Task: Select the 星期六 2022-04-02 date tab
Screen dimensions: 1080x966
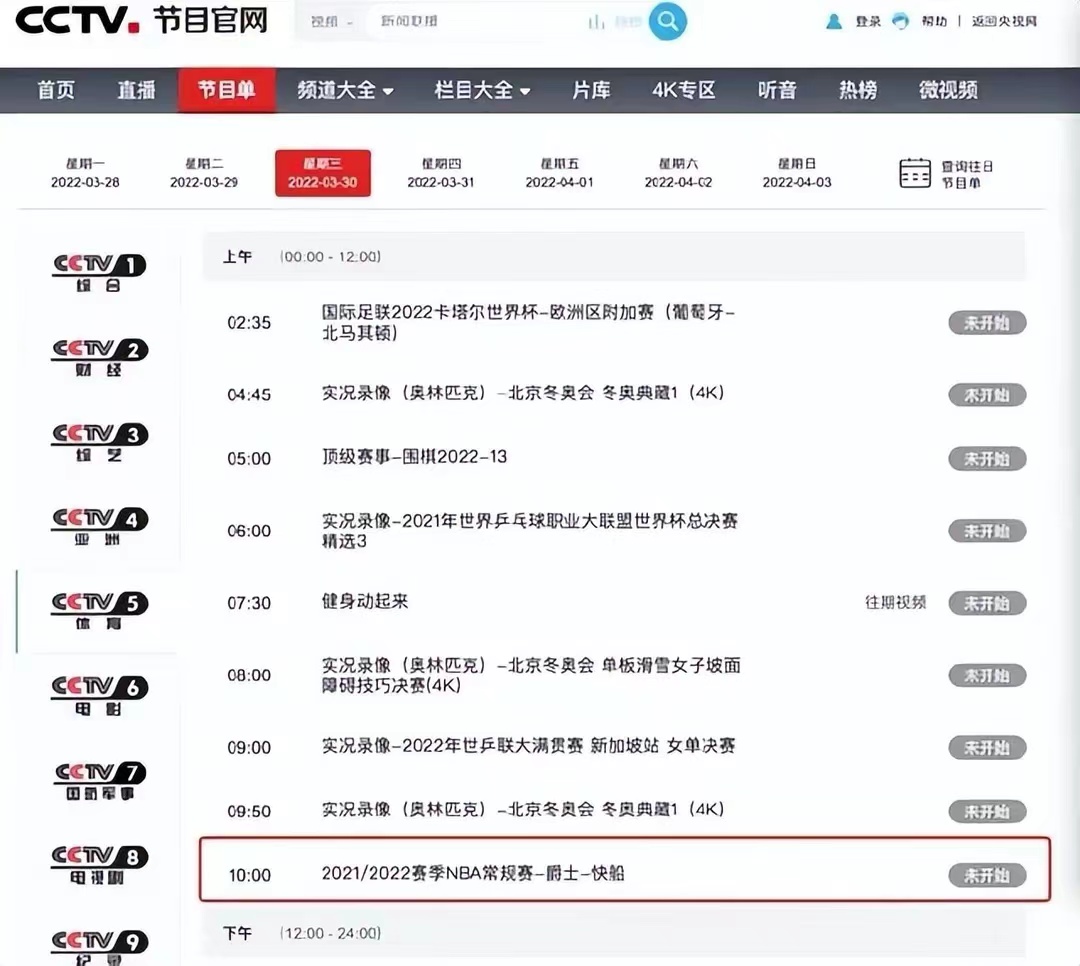Action: (678, 173)
